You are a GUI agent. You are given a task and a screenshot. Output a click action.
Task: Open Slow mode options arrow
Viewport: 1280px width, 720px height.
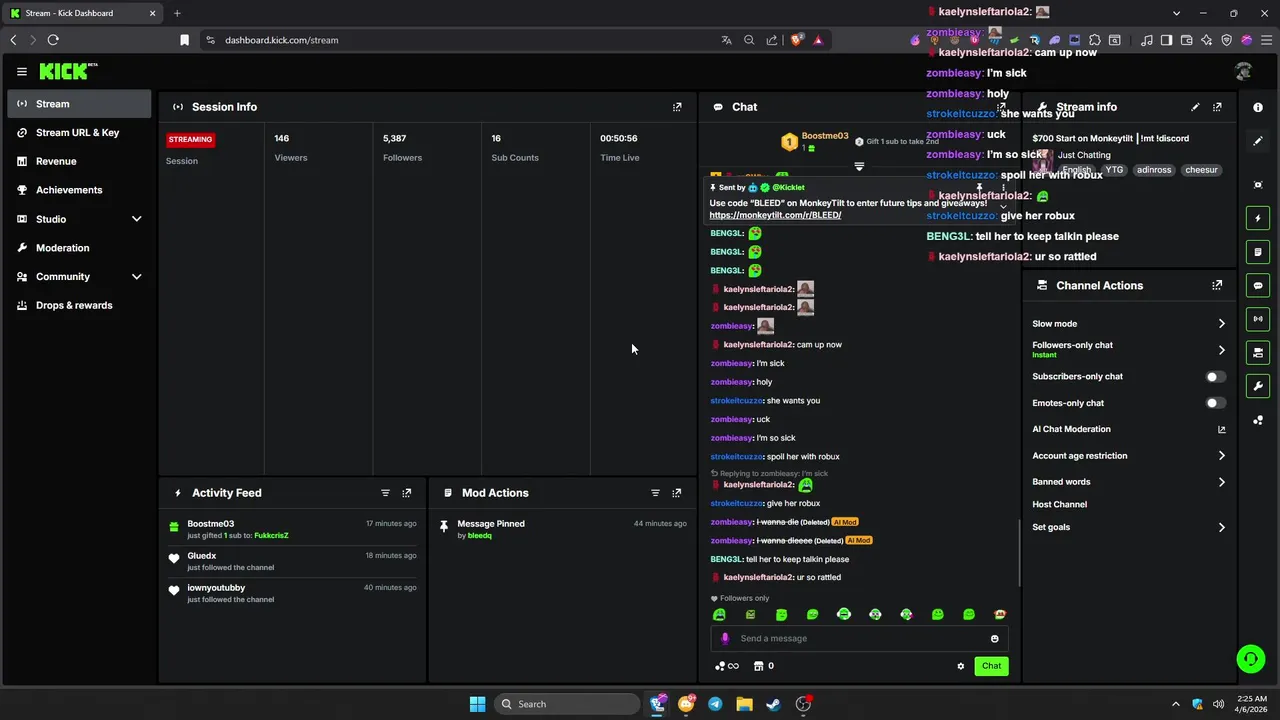point(1221,324)
